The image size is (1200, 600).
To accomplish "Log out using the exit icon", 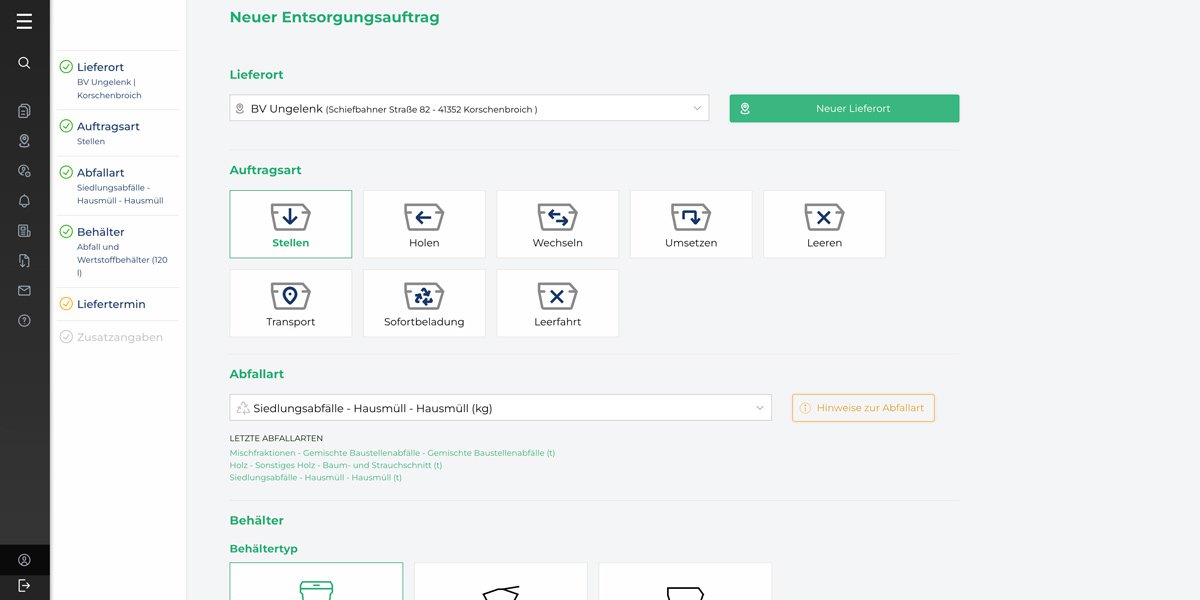I will (x=24, y=585).
